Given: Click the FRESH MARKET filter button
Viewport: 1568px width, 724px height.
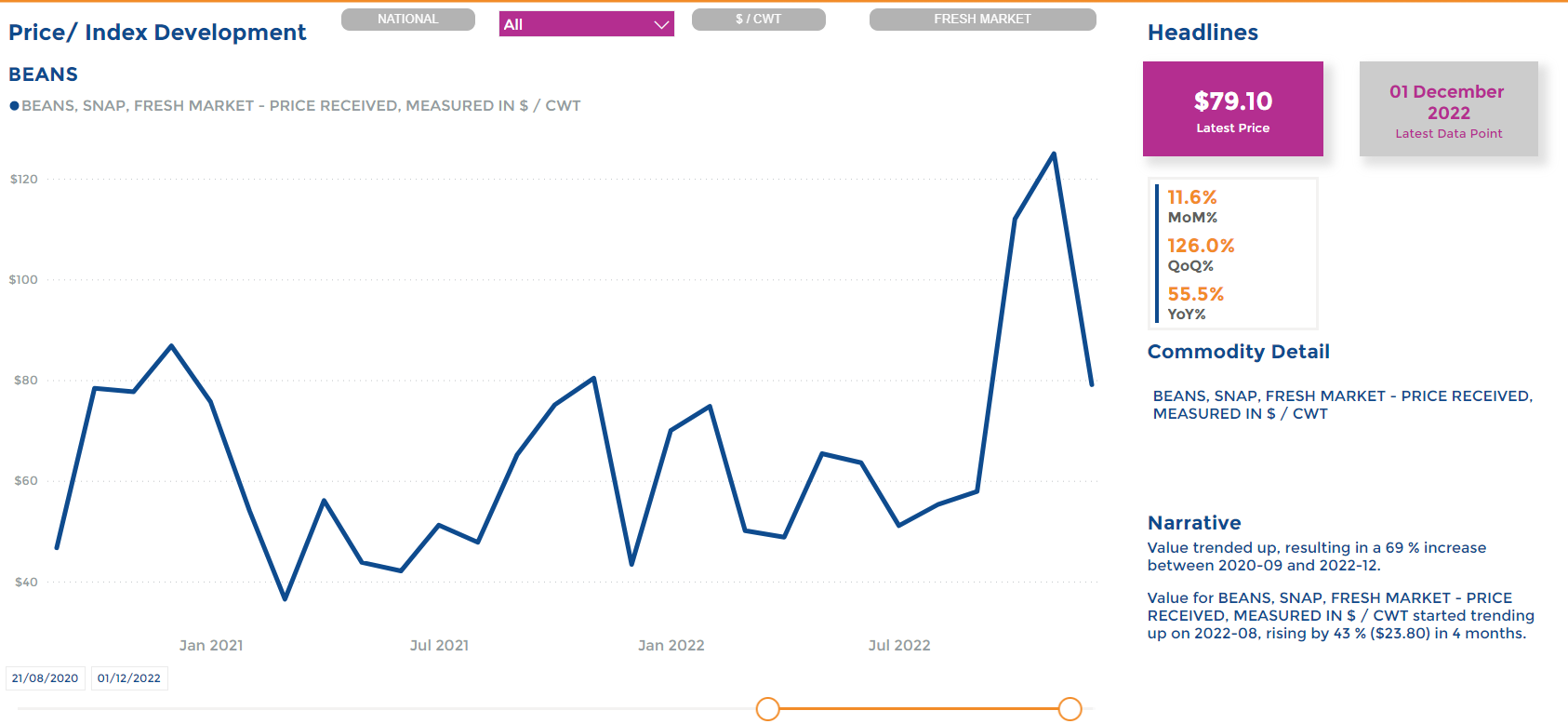Looking at the screenshot, I should [983, 20].
